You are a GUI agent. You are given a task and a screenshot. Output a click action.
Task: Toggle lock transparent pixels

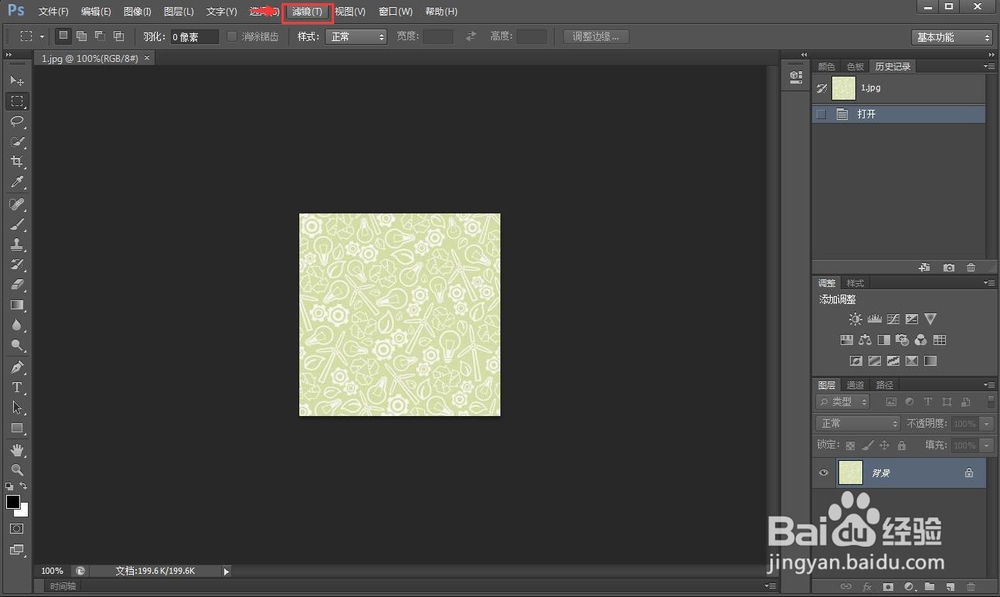(x=850, y=445)
